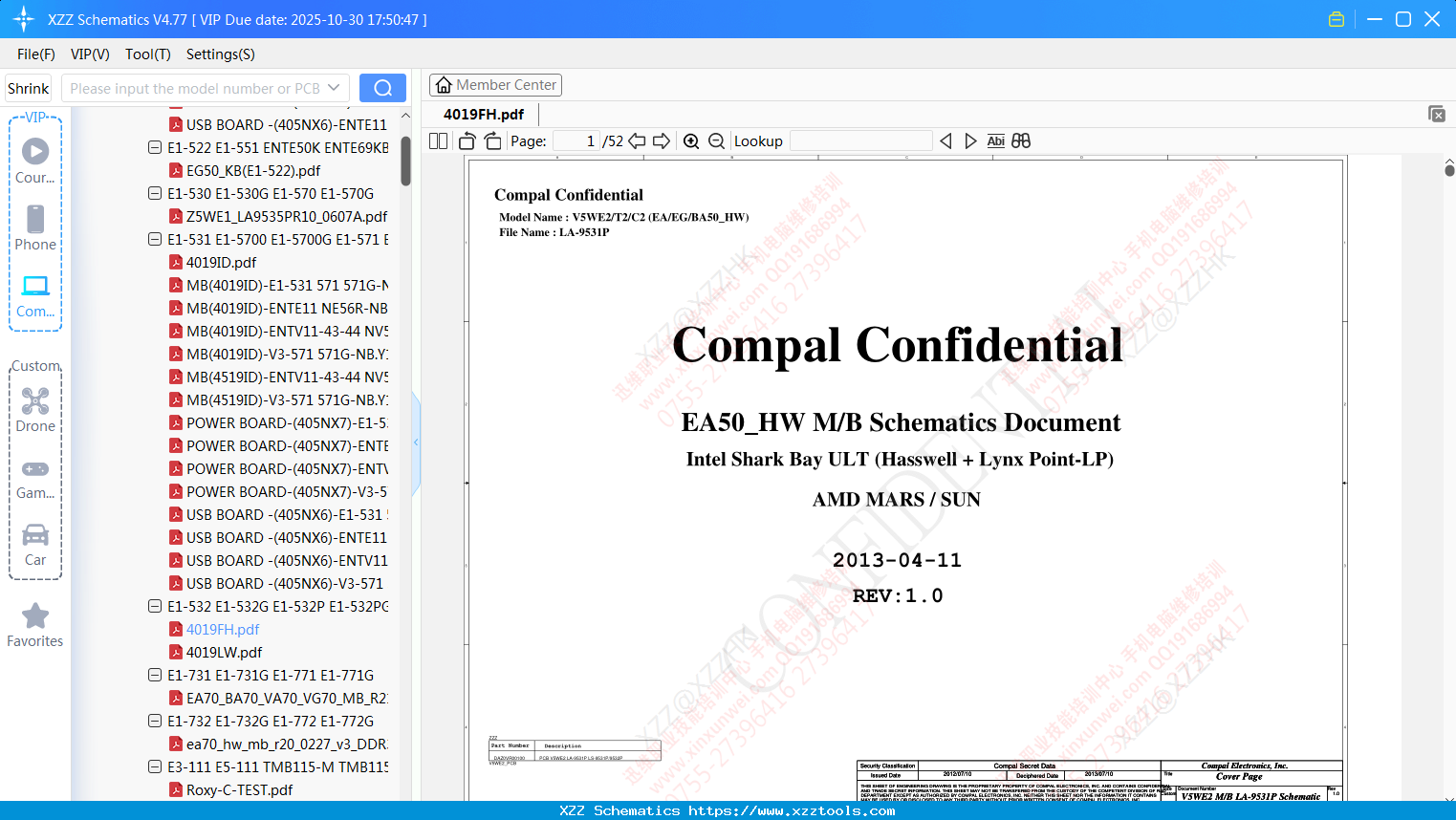The height and width of the screenshot is (820, 1456).
Task: Click the blue search magnifier button
Action: (382, 88)
